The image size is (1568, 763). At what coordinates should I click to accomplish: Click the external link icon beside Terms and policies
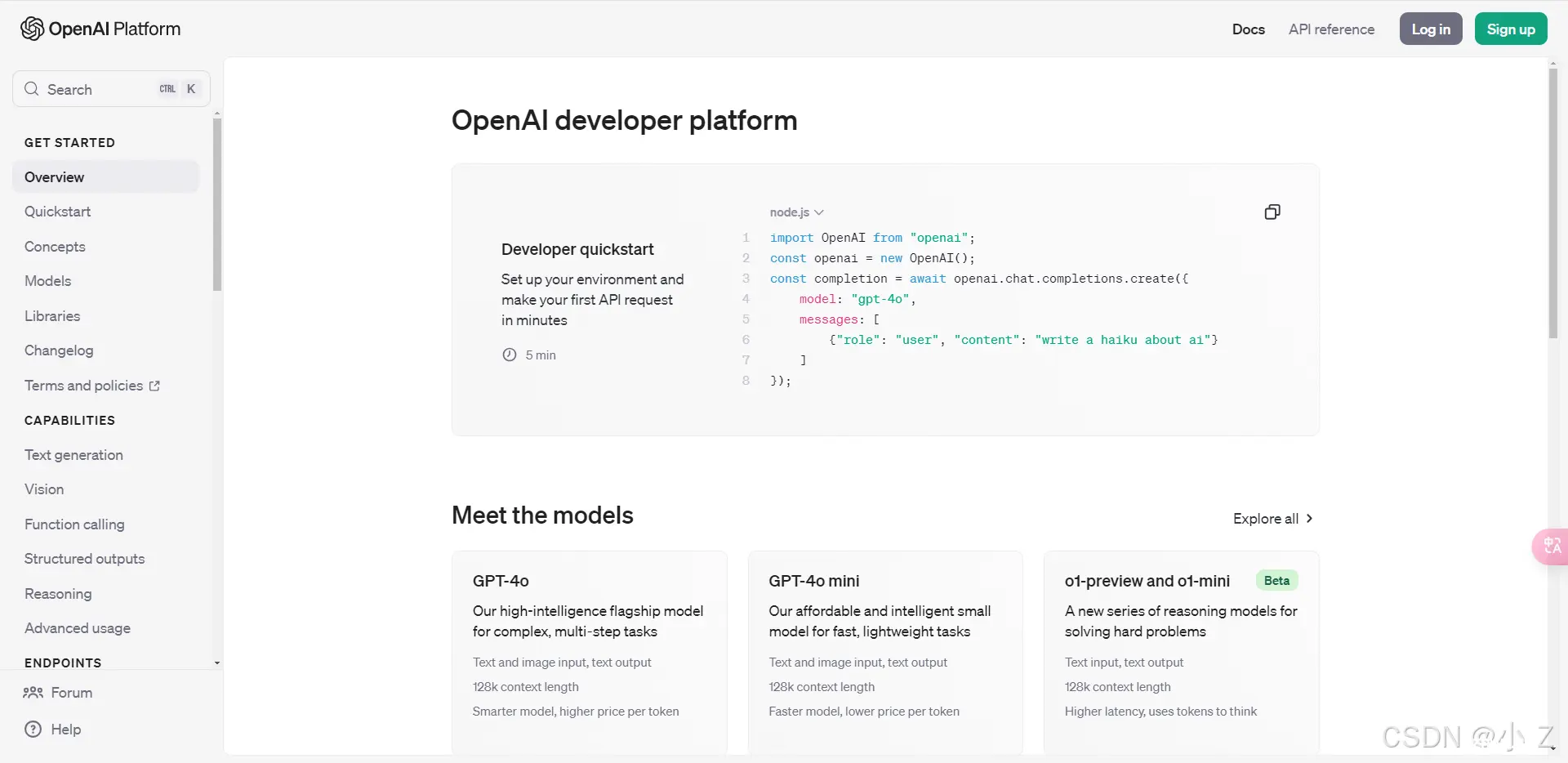pos(154,386)
